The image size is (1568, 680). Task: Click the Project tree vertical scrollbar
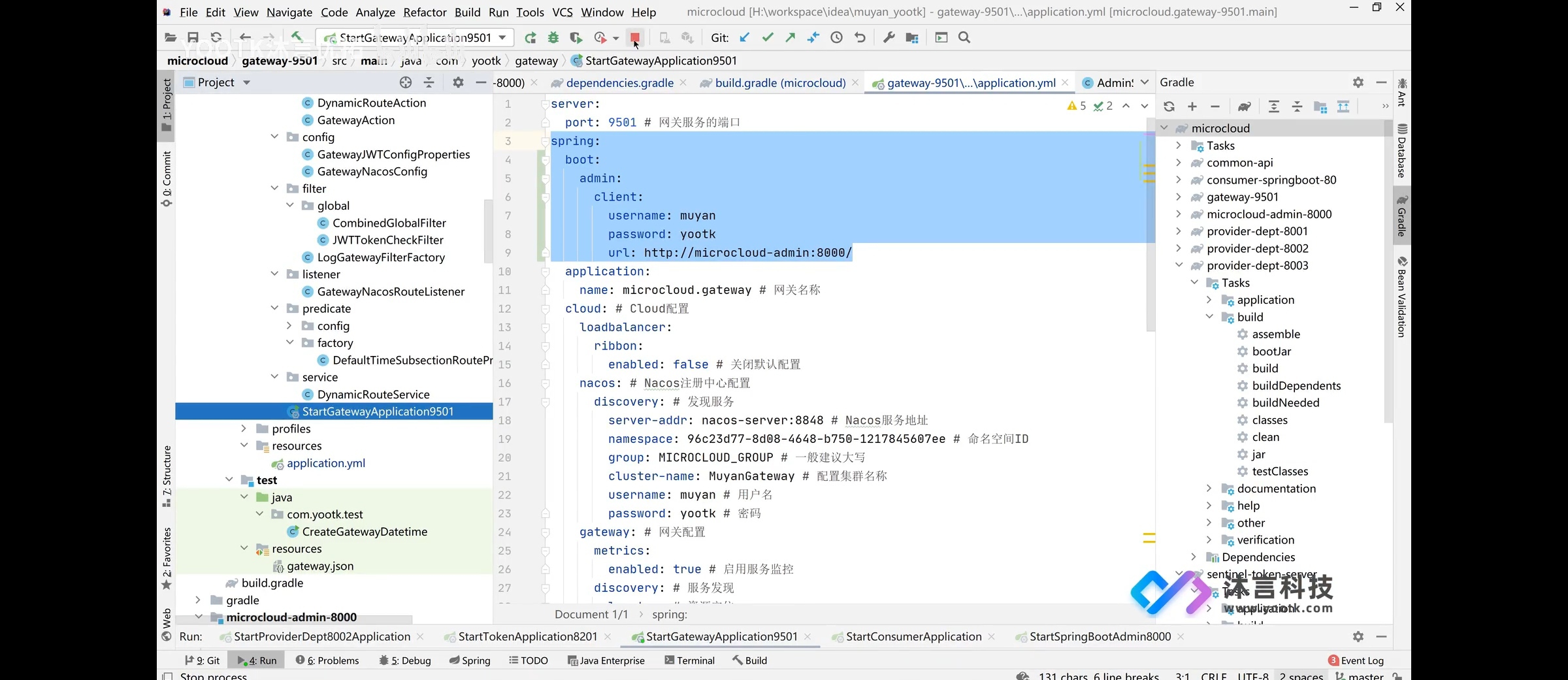[x=487, y=230]
